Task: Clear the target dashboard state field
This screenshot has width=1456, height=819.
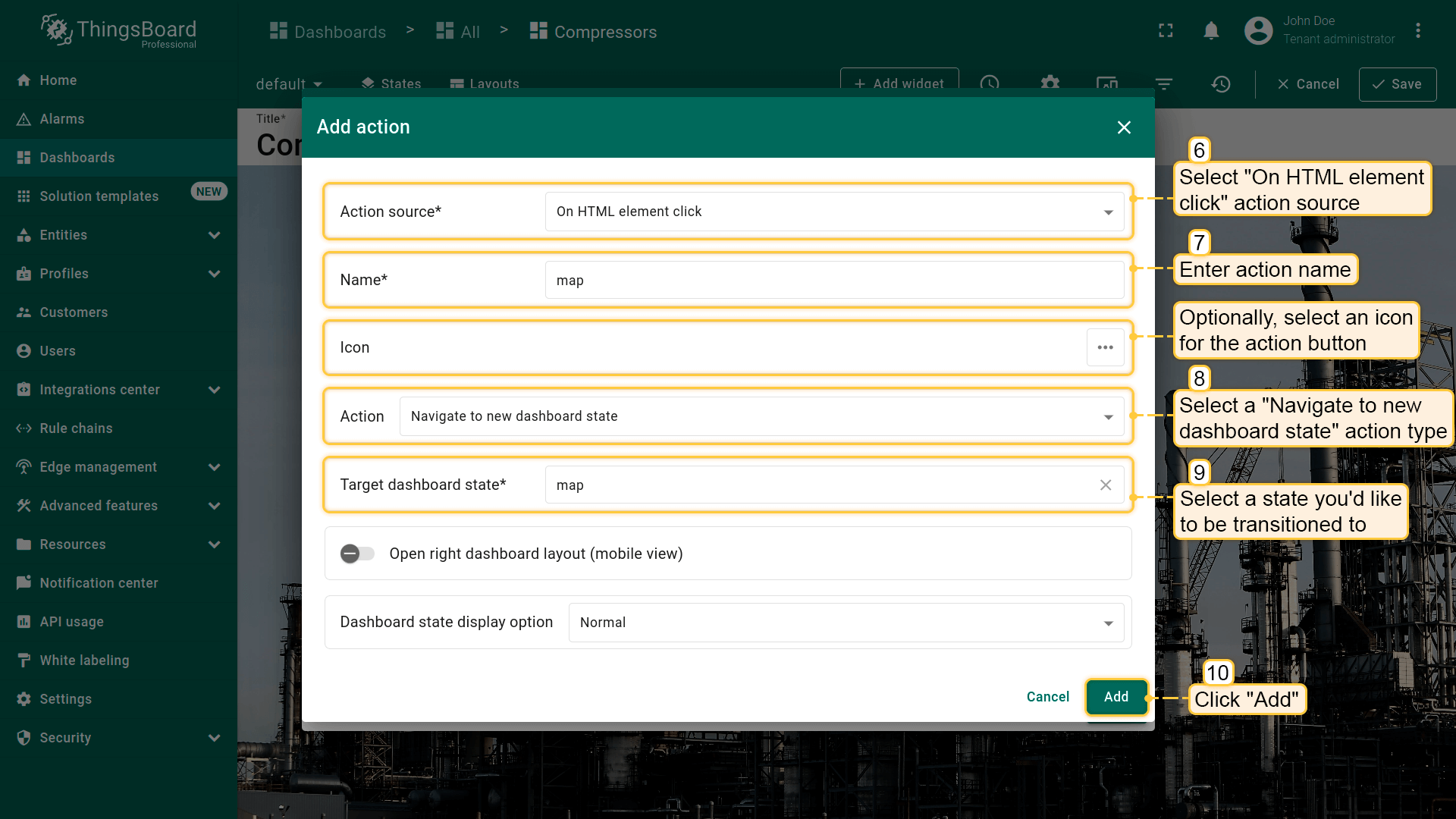Action: (x=1105, y=485)
